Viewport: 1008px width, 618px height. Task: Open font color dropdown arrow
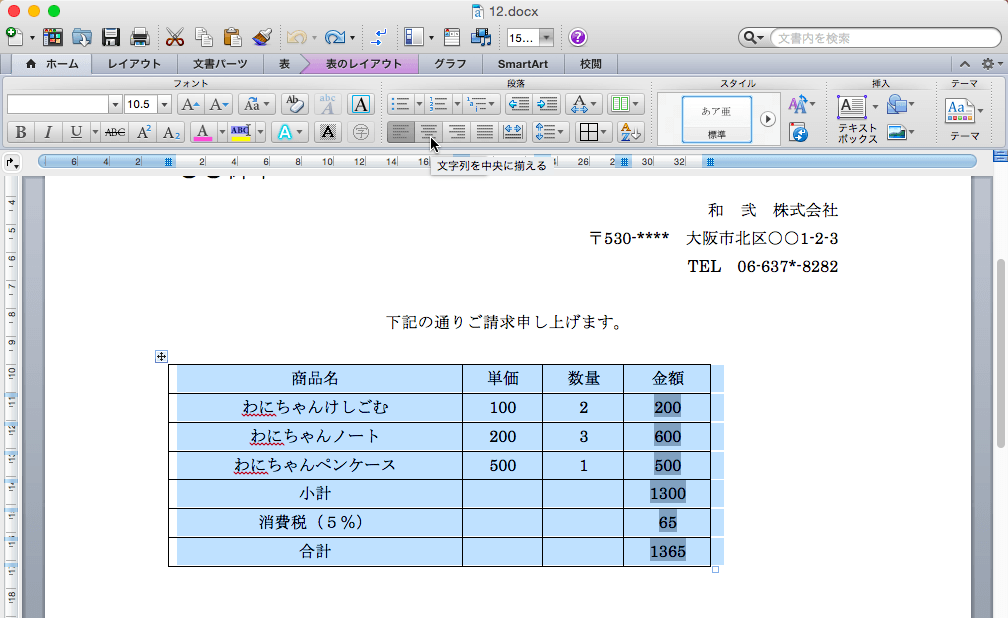tap(222, 132)
